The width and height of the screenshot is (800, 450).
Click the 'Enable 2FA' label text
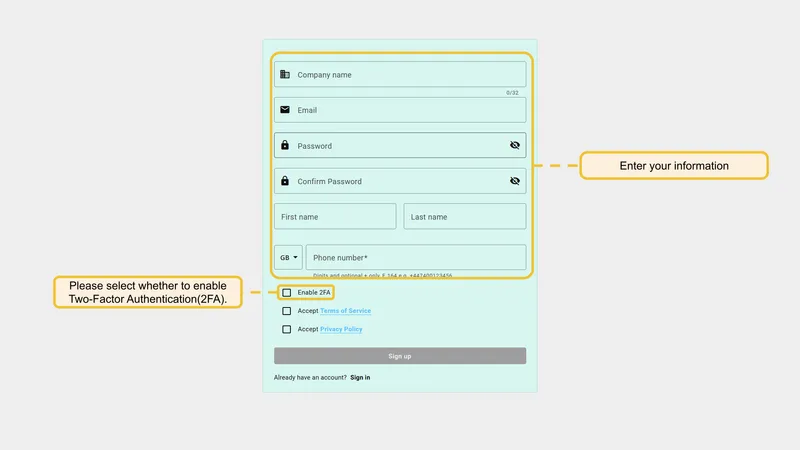point(314,292)
